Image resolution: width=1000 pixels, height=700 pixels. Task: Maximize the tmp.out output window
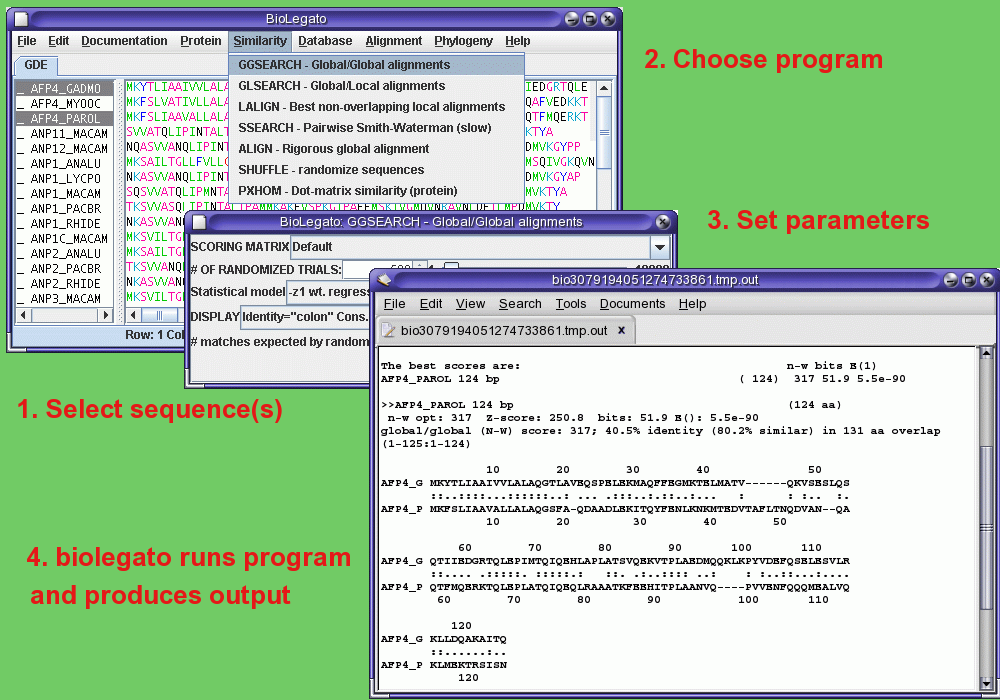coord(969,279)
